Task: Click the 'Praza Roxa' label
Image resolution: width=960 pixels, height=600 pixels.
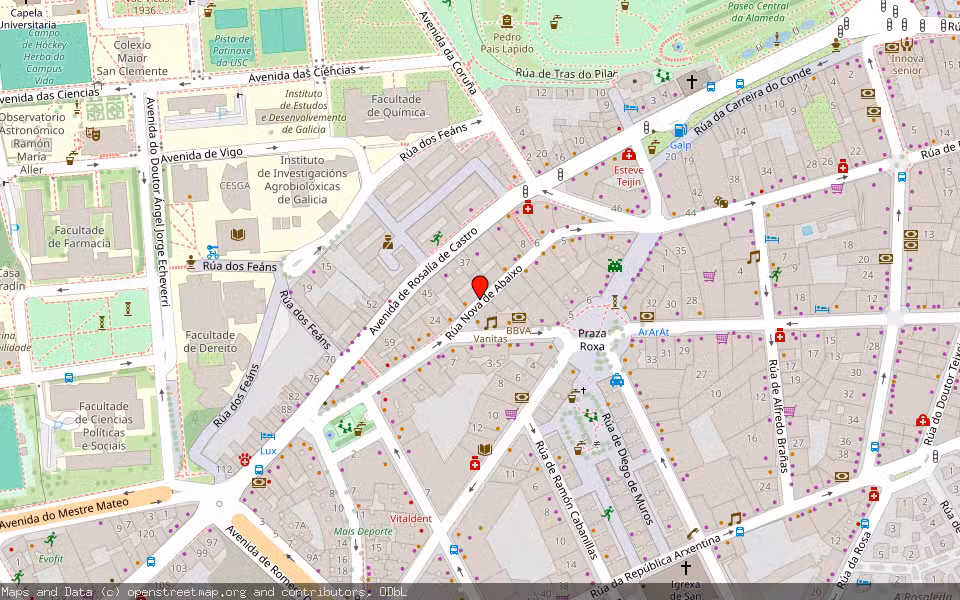Action: tap(591, 340)
